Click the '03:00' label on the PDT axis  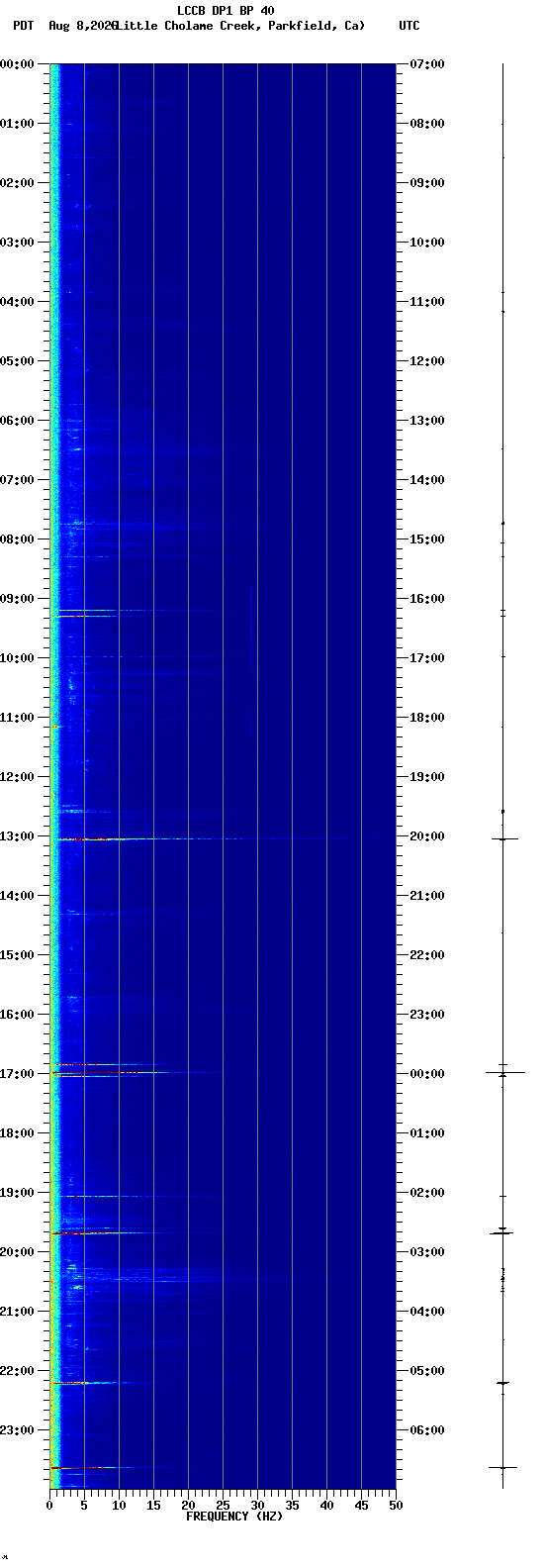pos(18,243)
